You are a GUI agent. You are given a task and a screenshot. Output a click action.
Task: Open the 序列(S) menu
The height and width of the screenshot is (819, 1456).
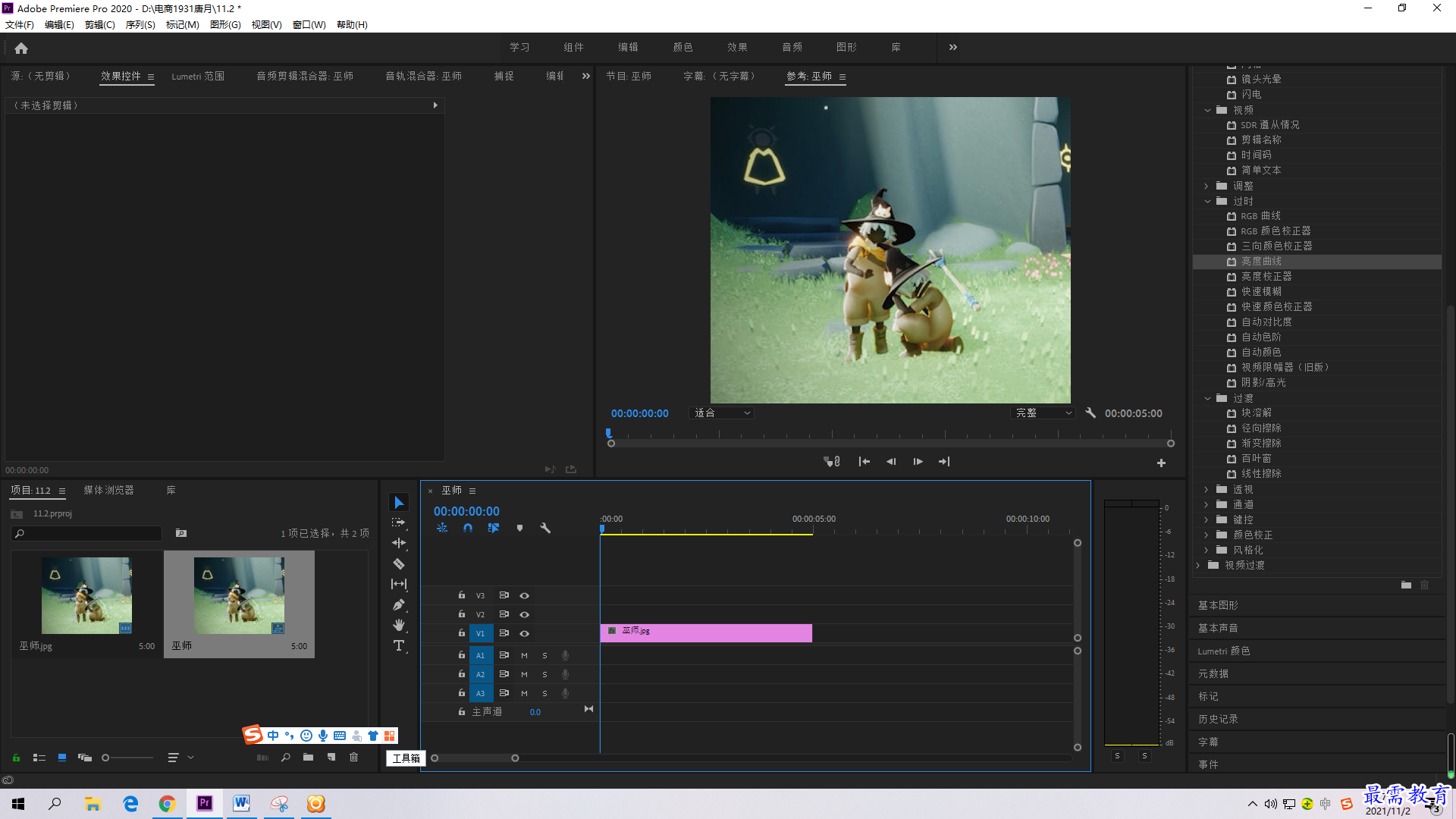pyautogui.click(x=140, y=24)
